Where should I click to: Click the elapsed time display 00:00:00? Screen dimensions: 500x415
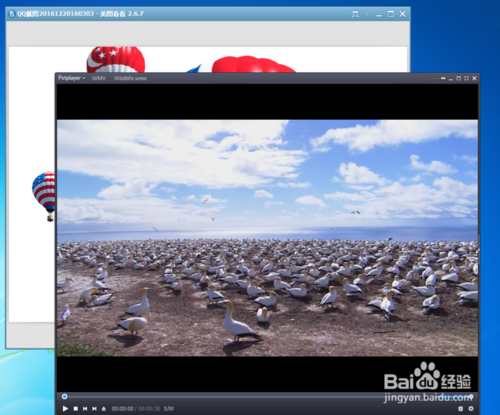click(x=122, y=409)
